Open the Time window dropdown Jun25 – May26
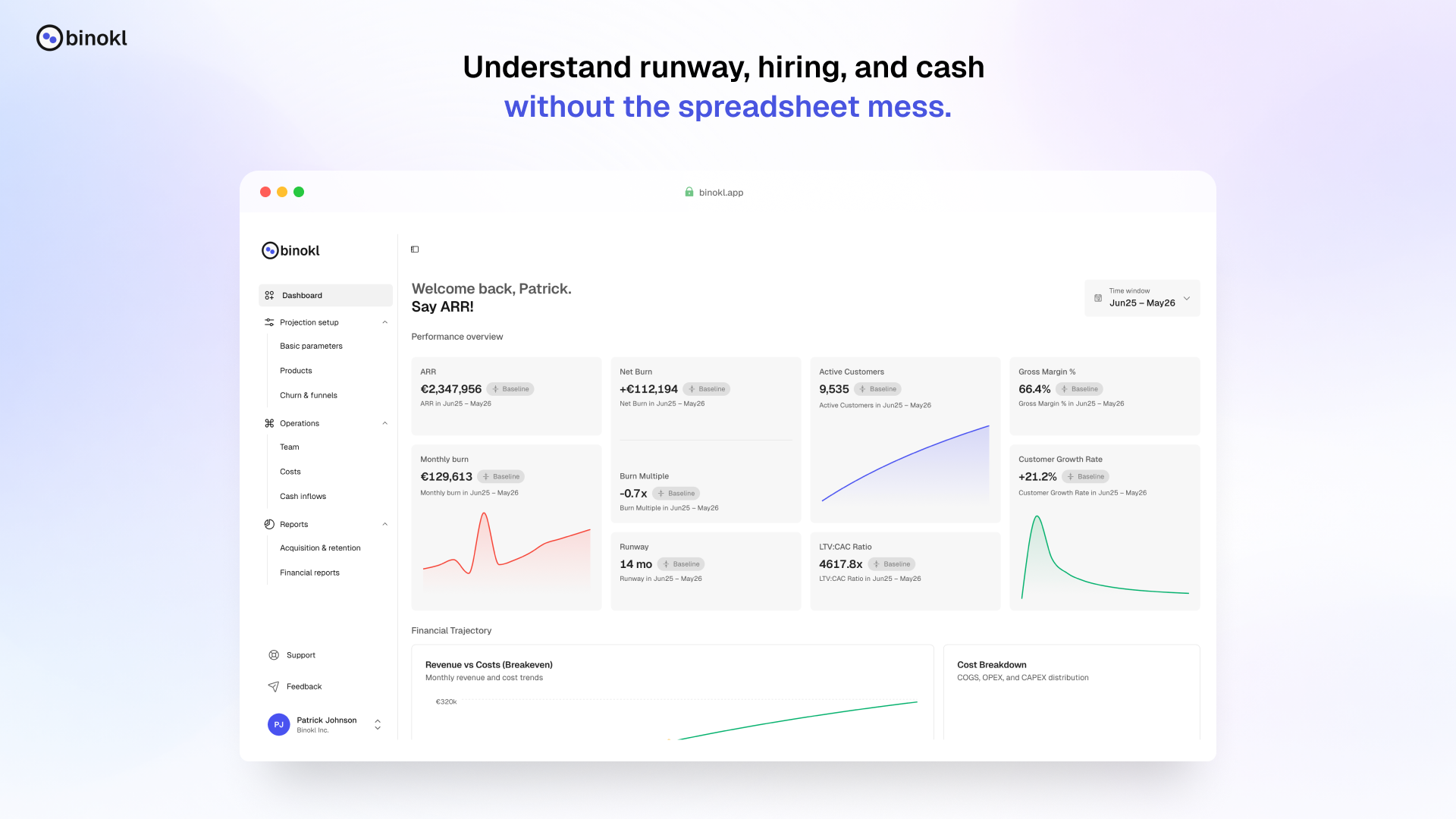The height and width of the screenshot is (819, 1456). [x=1141, y=298]
